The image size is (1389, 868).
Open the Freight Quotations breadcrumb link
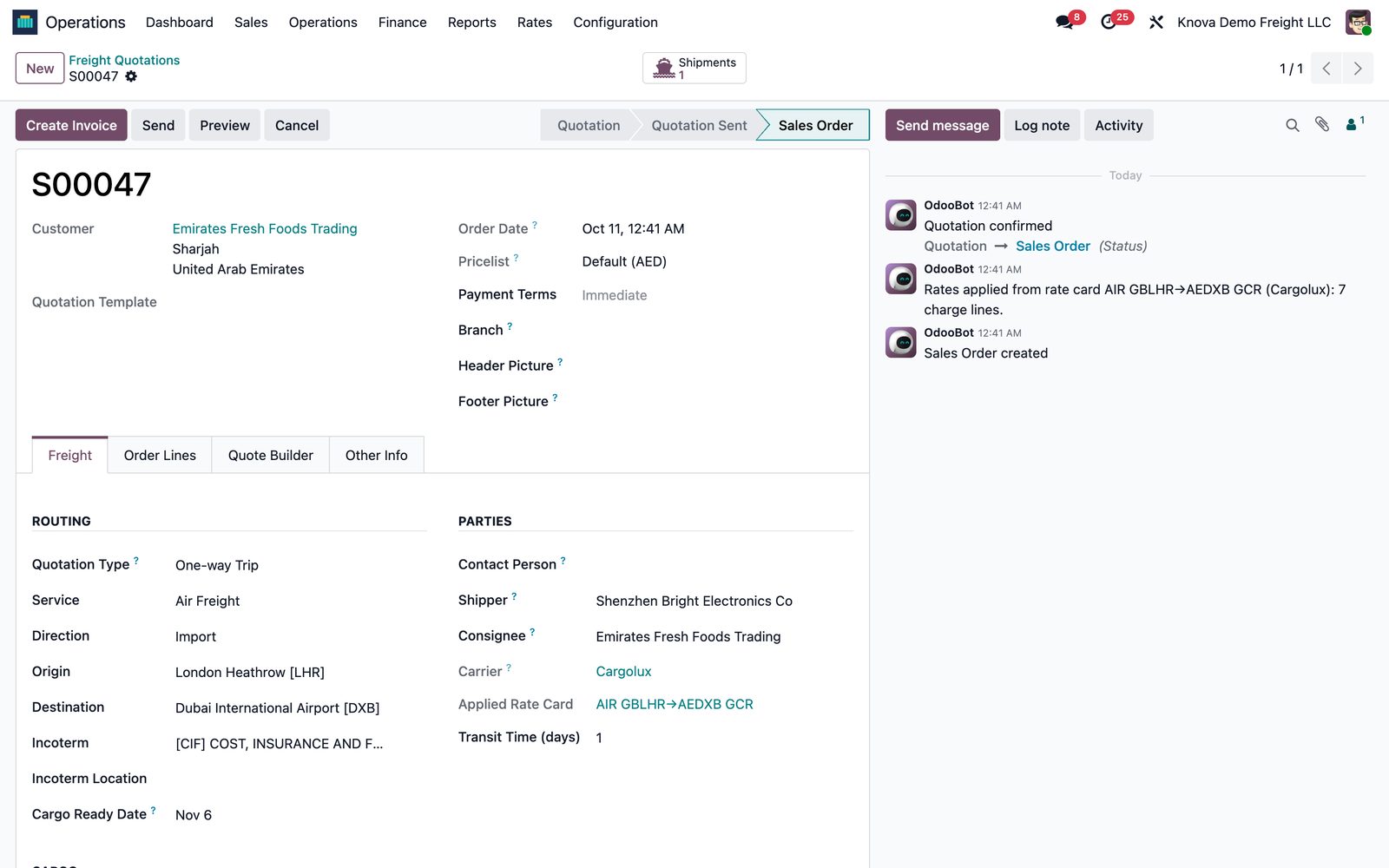tap(124, 60)
